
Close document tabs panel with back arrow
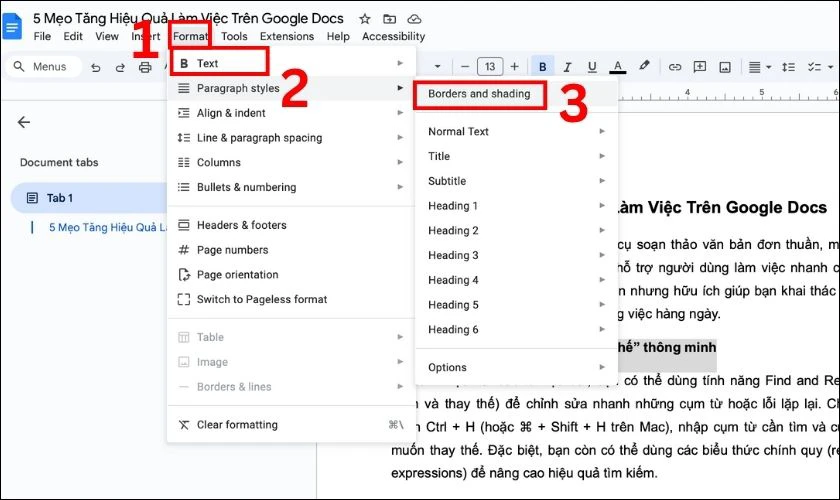click(24, 122)
